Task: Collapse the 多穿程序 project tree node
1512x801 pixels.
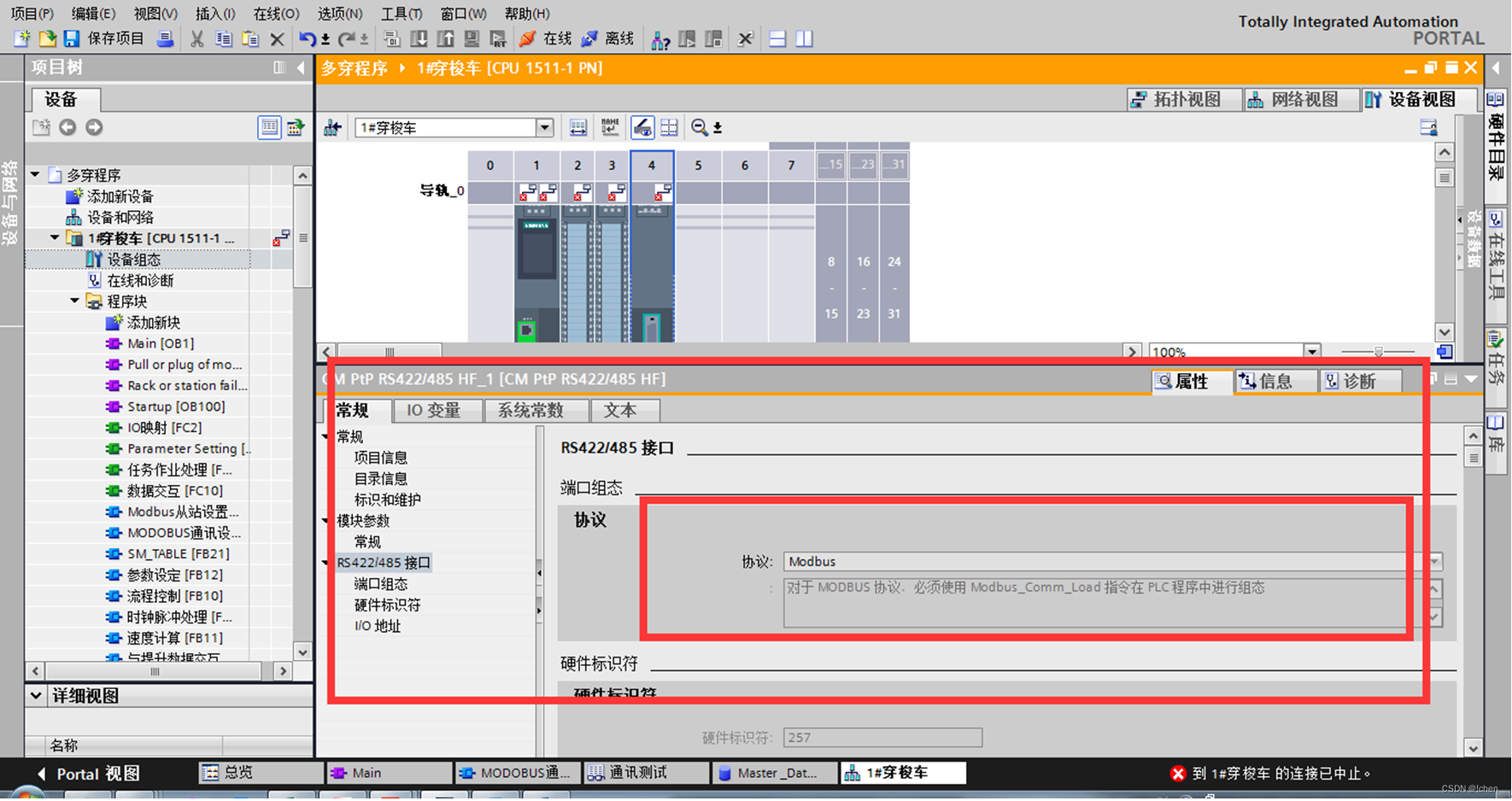Action: (x=36, y=174)
